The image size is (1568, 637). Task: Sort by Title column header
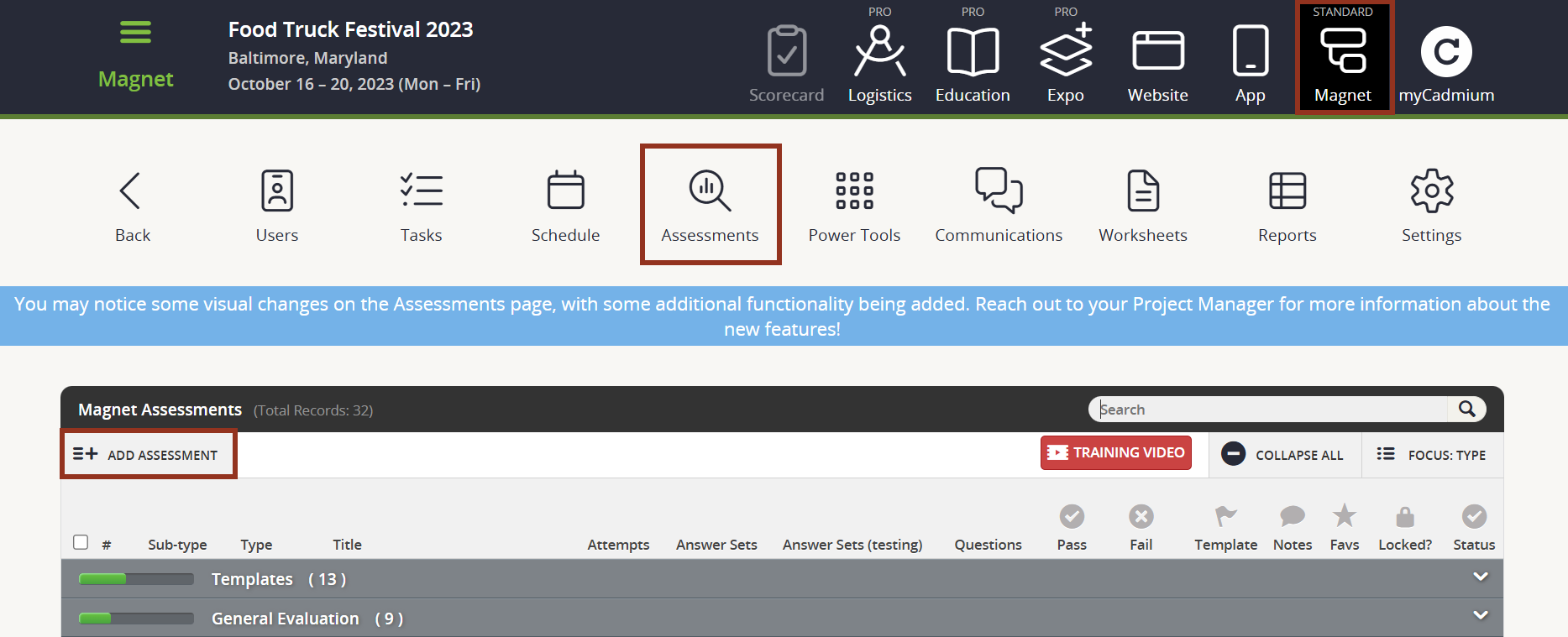[347, 545]
